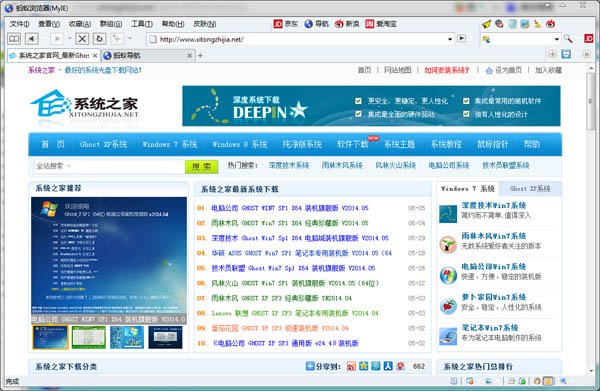Expand the 全站搜索 category dropdown

click(x=69, y=166)
